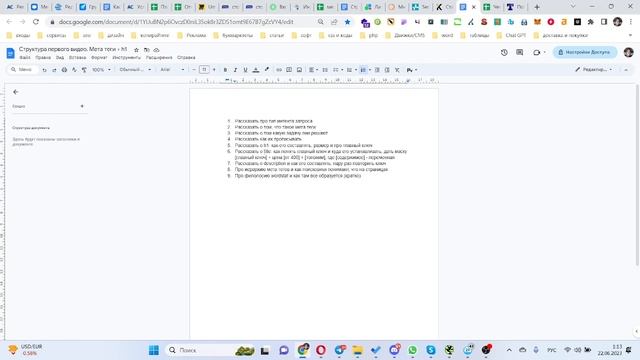Show all comments via header icon
The image size is (640, 360).
[520, 52]
